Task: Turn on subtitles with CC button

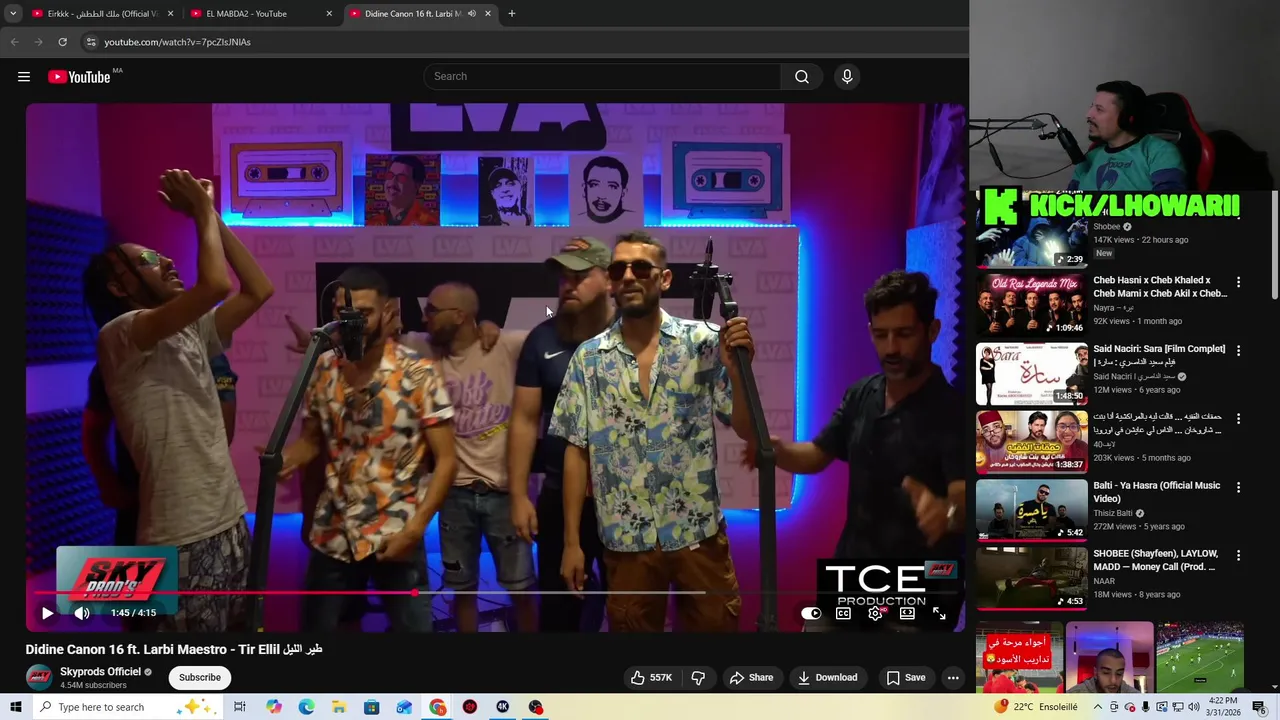Action: pyautogui.click(x=843, y=614)
